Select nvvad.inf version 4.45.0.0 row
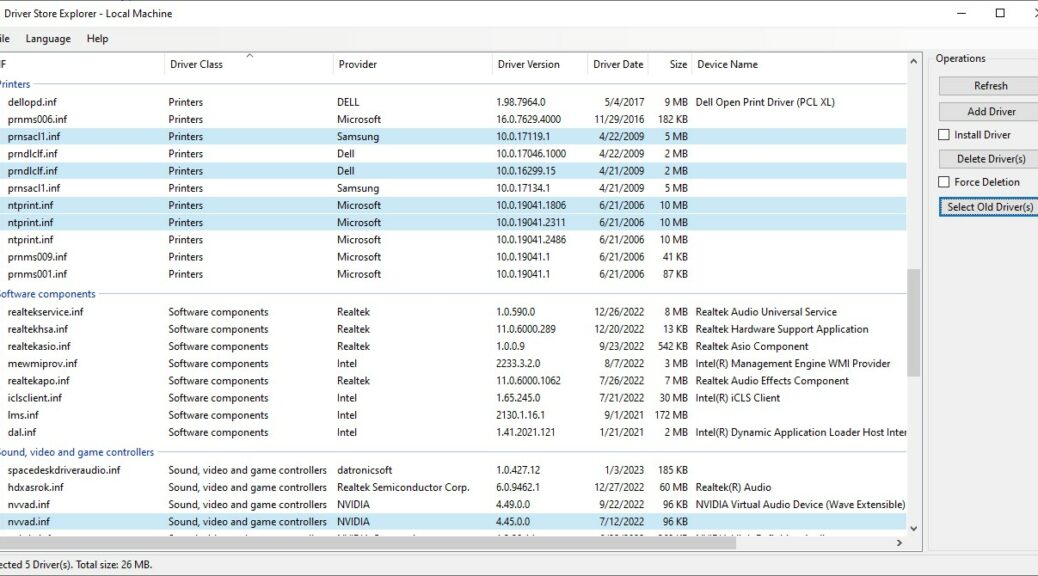Image resolution: width=1038 pixels, height=576 pixels. (x=453, y=522)
